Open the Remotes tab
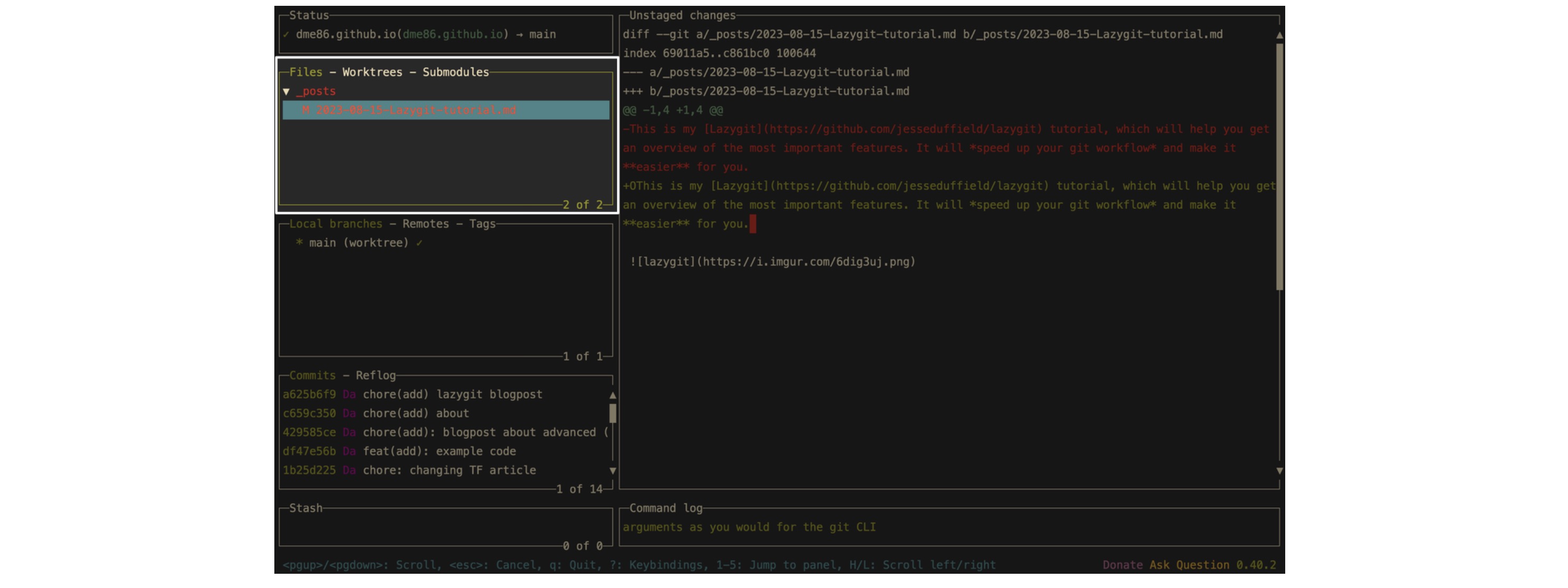The height and width of the screenshot is (588, 1568). pyautogui.click(x=425, y=223)
